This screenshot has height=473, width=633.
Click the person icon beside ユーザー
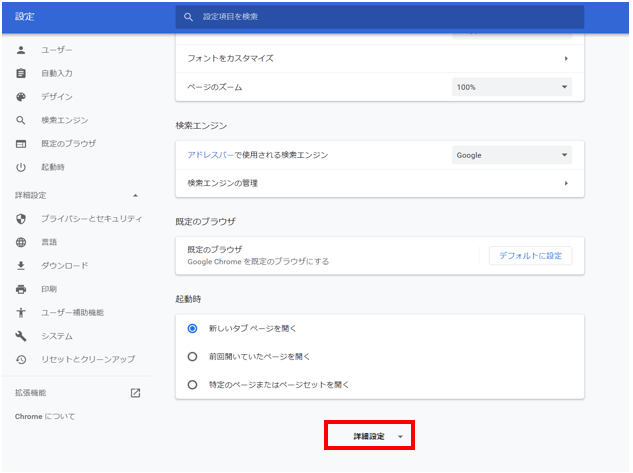21,50
